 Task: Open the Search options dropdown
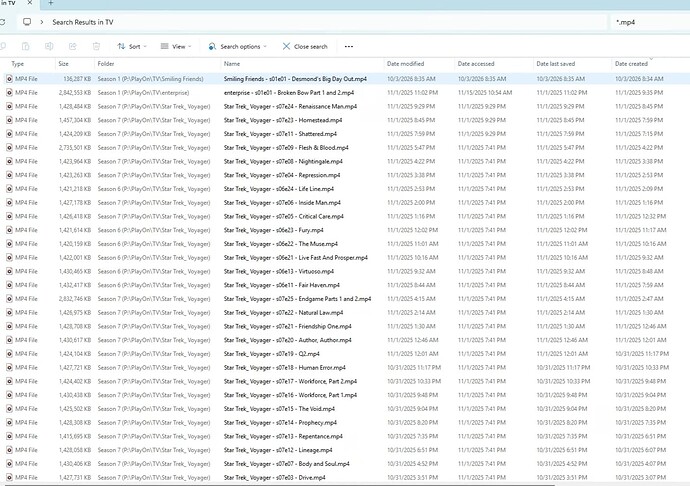(x=237, y=46)
